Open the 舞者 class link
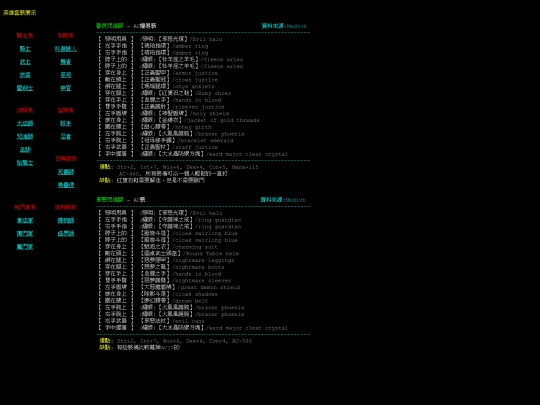The height and width of the screenshot is (405, 540). point(65,62)
